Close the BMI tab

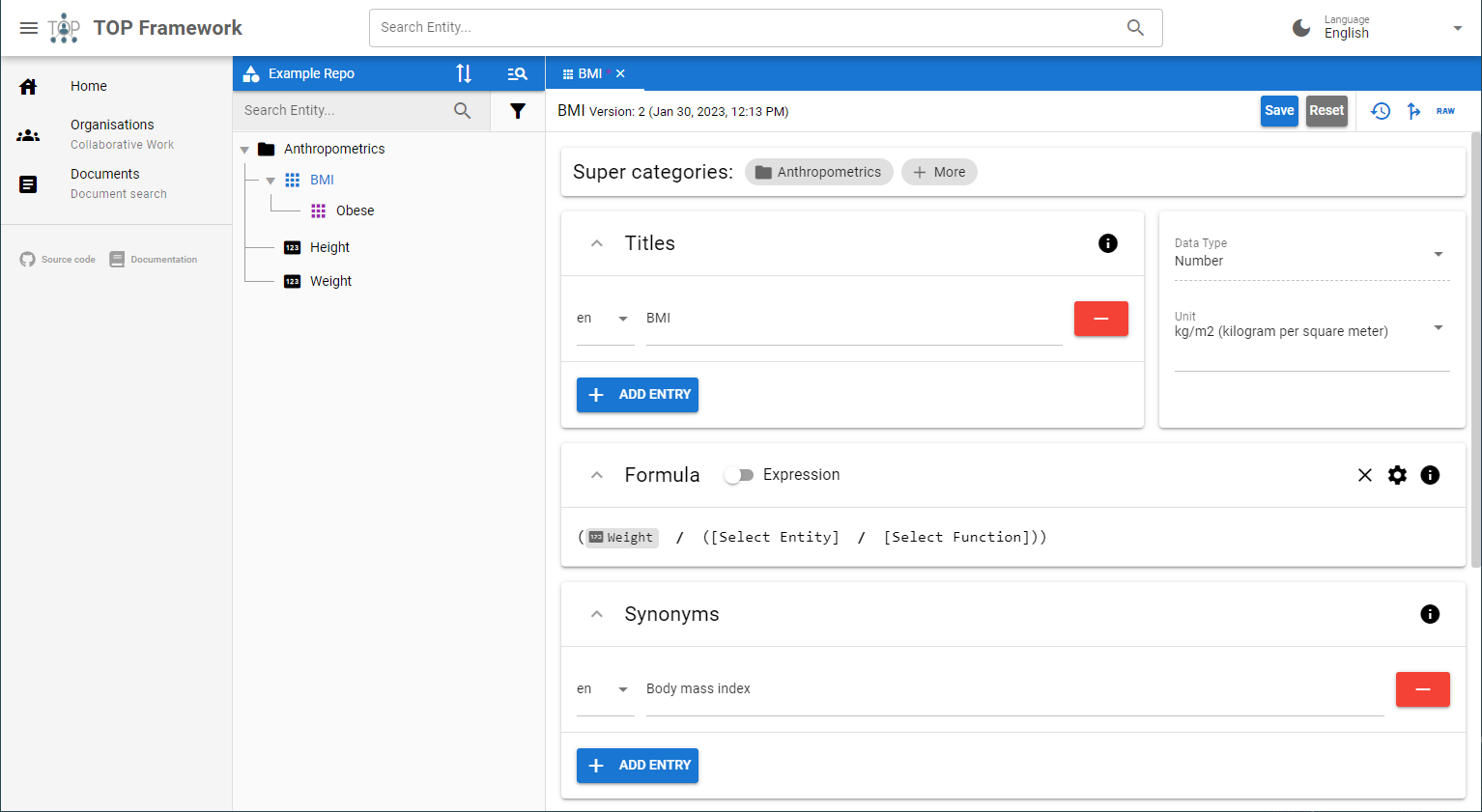click(620, 73)
